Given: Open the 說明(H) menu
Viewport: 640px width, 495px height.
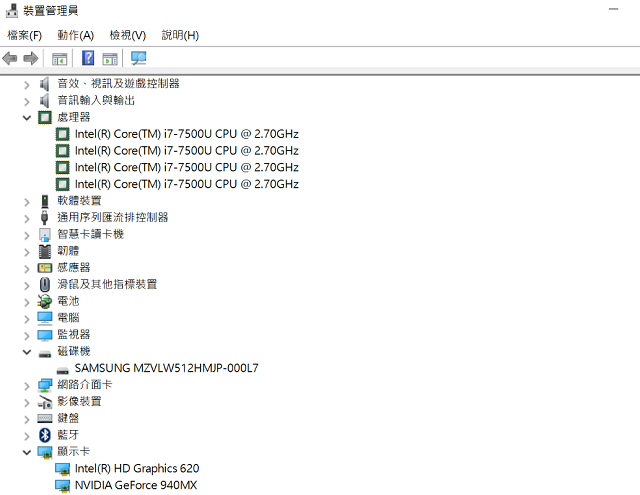Looking at the screenshot, I should (x=180, y=36).
